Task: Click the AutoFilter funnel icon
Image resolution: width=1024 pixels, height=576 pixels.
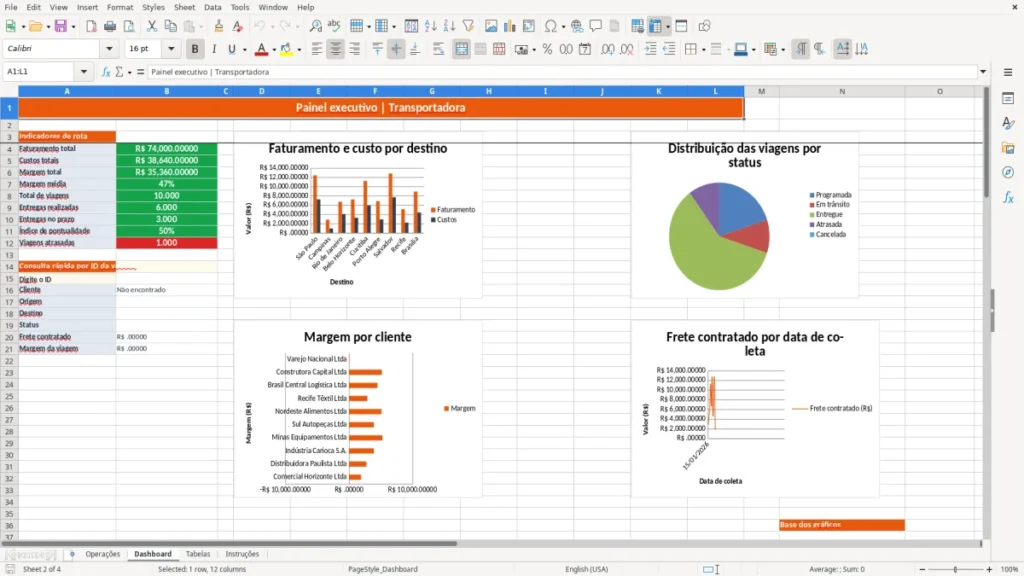Action: pyautogui.click(x=468, y=26)
